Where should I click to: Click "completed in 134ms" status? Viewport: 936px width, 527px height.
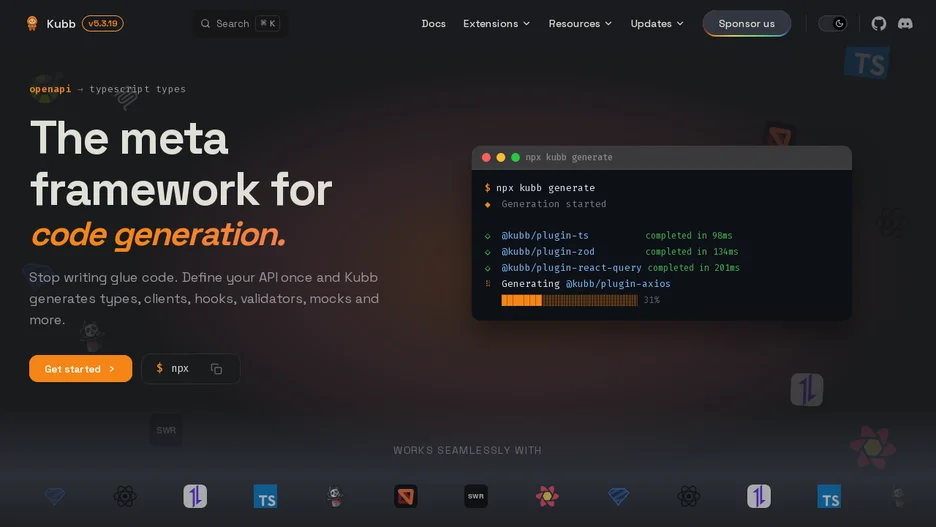692,252
